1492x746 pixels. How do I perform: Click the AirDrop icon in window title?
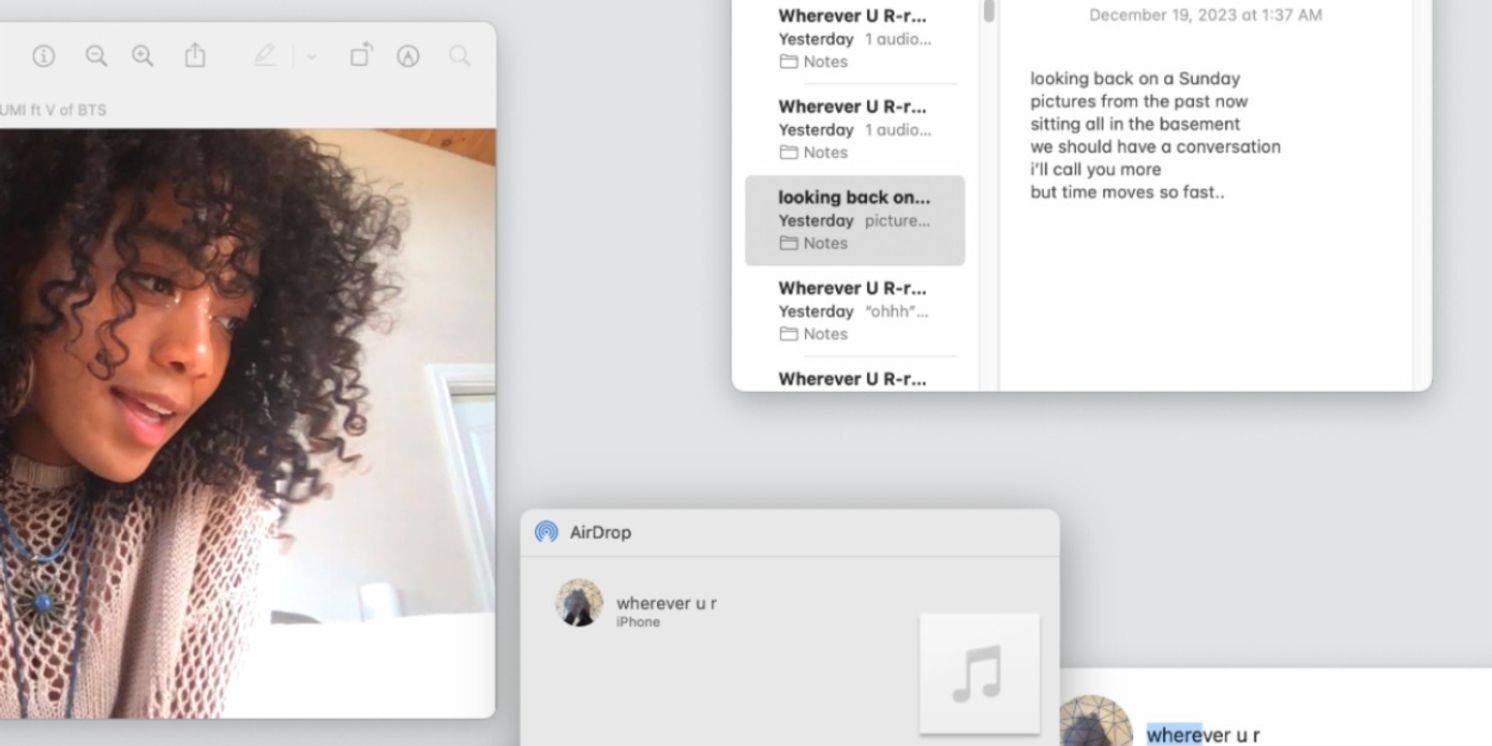[x=546, y=532]
